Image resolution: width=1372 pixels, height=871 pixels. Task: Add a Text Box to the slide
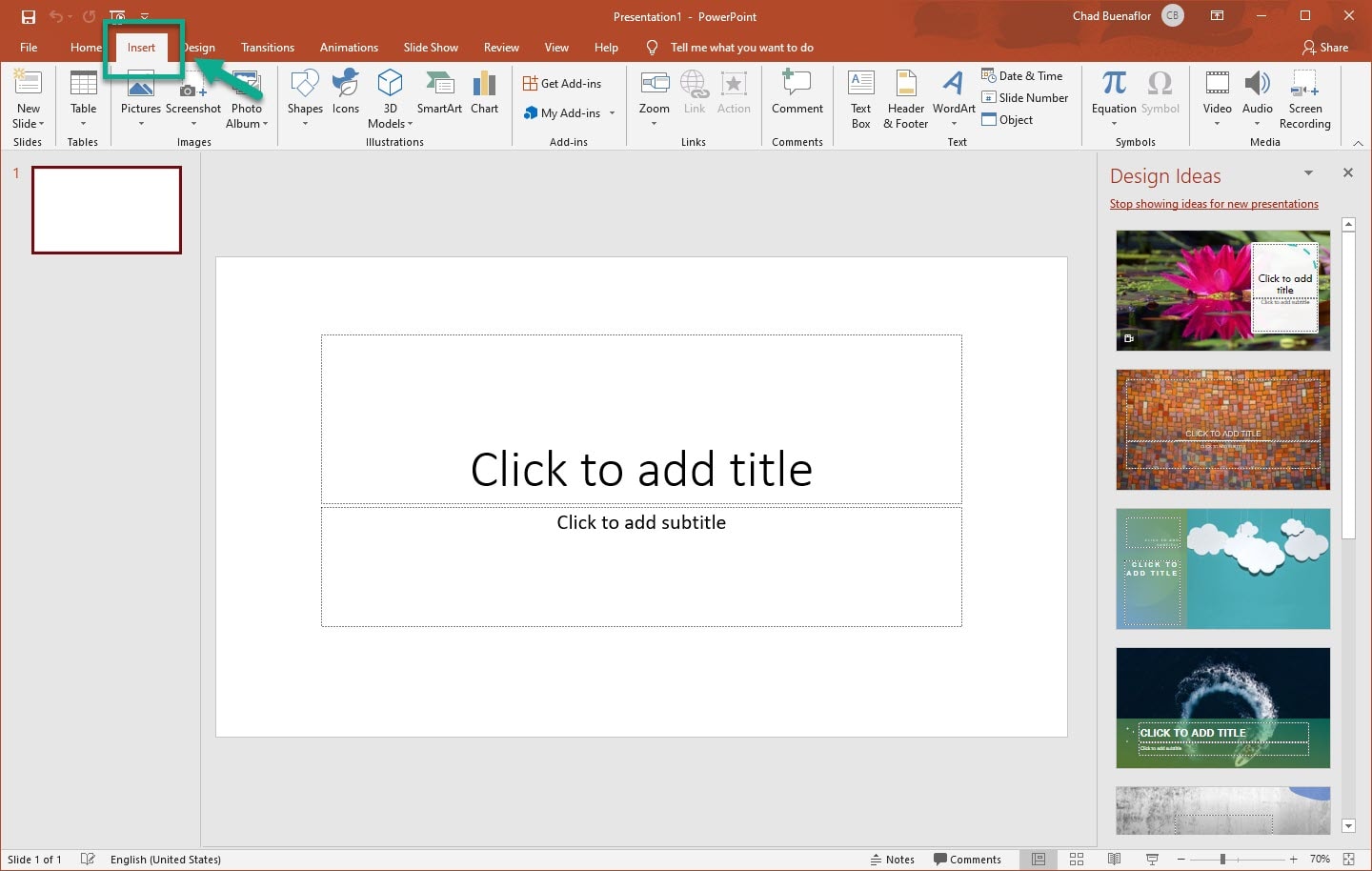click(x=860, y=99)
